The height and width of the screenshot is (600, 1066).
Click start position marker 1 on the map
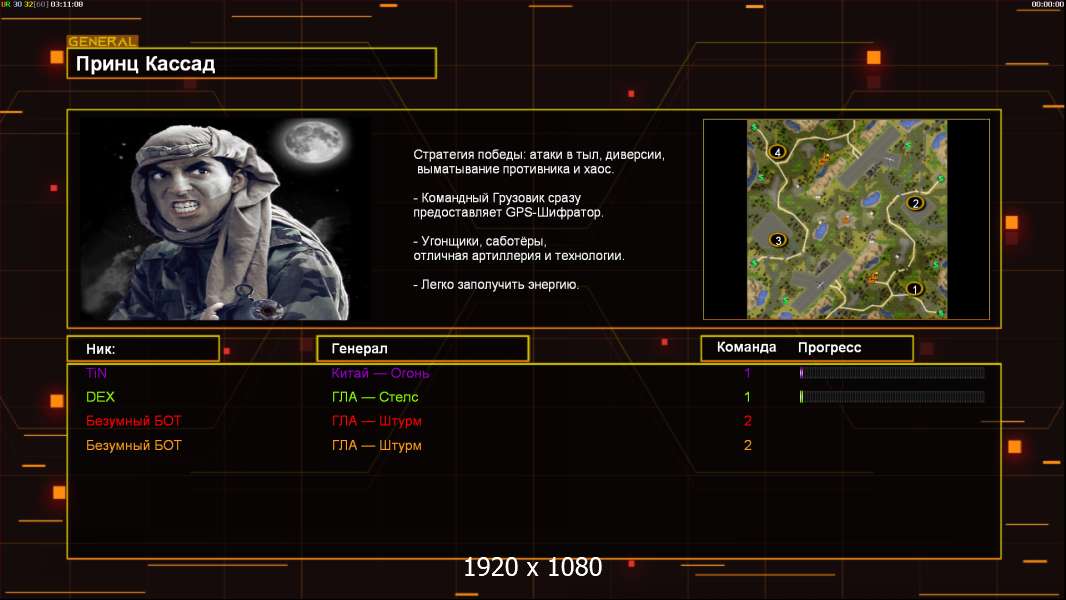click(x=914, y=289)
